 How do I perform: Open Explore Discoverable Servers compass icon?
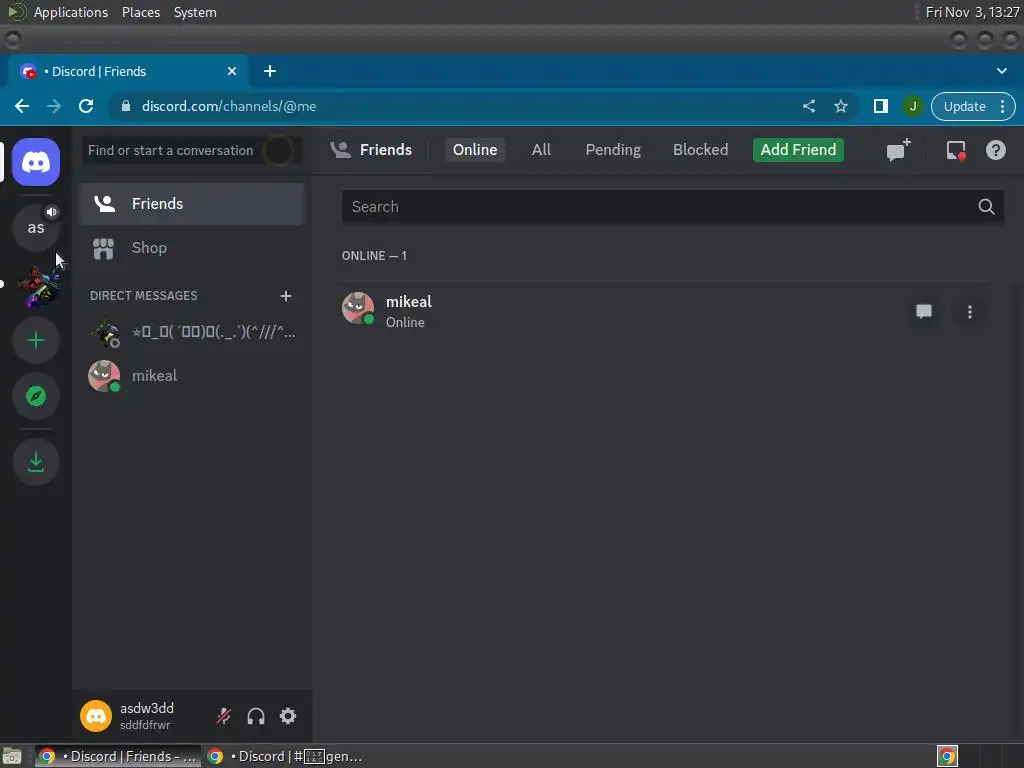tap(36, 396)
